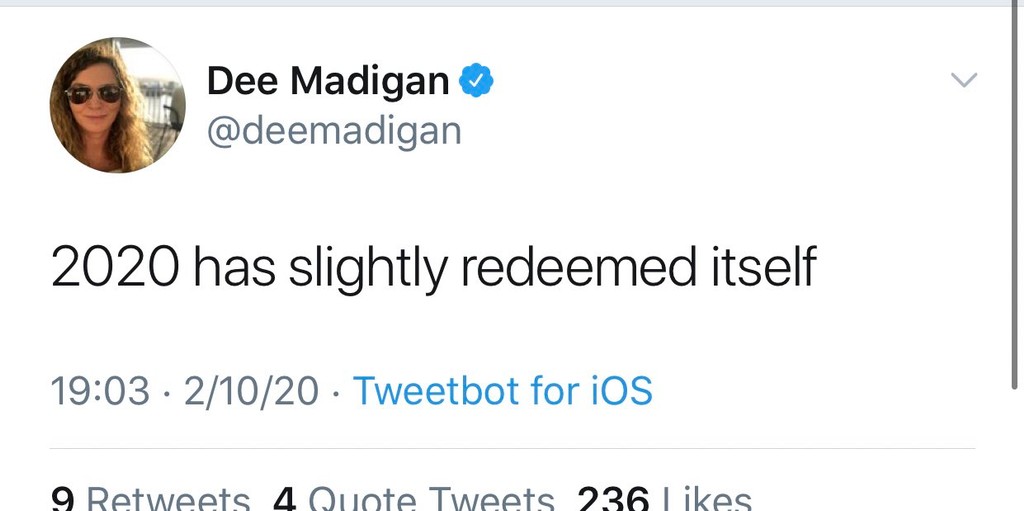Show the 236 Likes list
The height and width of the screenshot is (511, 1024).
tap(663, 499)
